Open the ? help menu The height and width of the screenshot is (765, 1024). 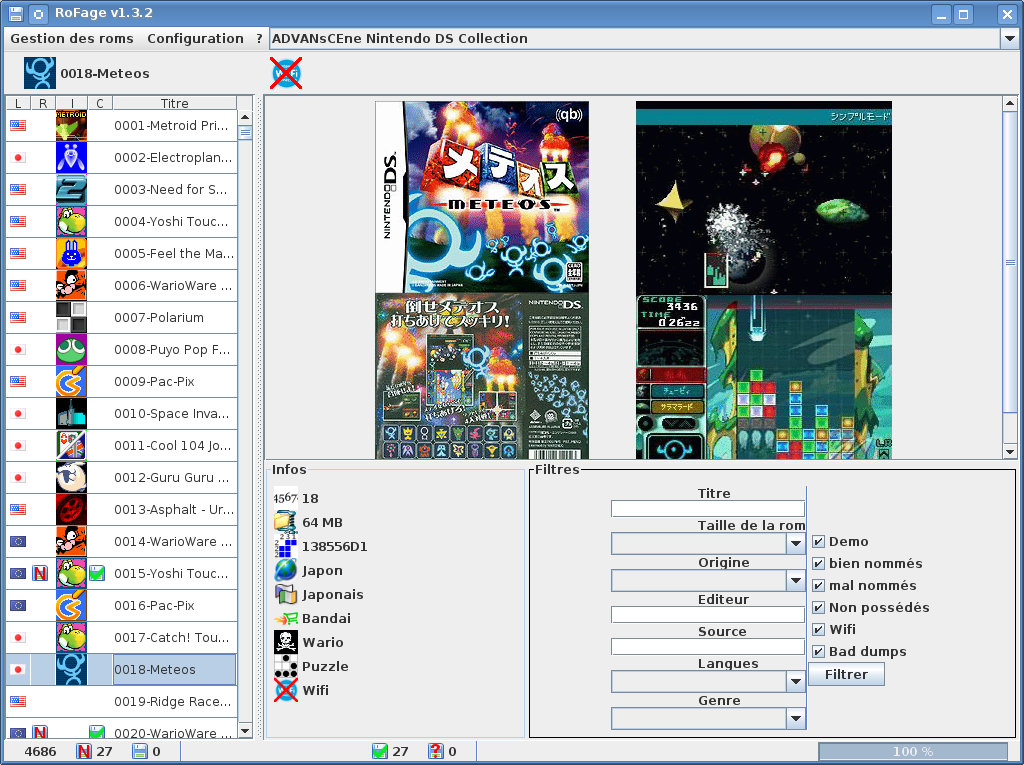coord(259,39)
